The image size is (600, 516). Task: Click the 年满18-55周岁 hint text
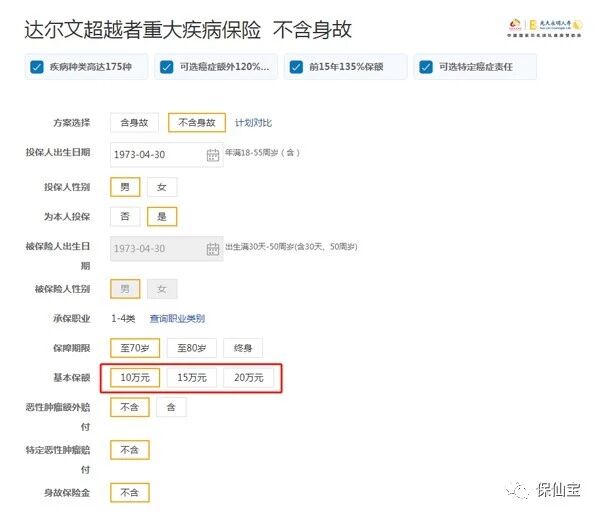click(262, 153)
